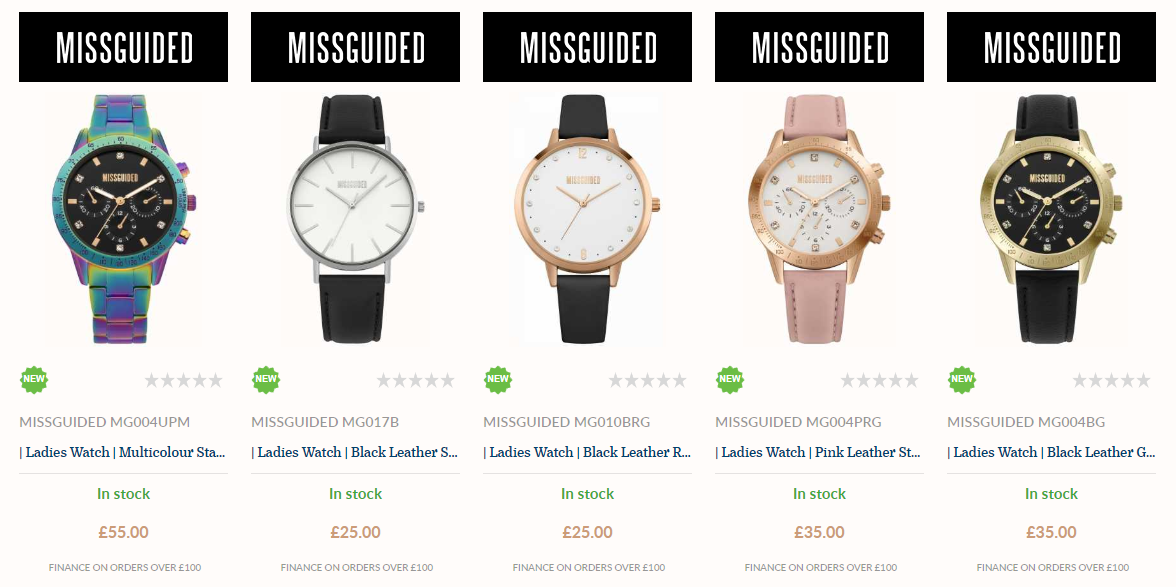
Task: Click Finance On Orders Over £100 under MG004BG
Action: tap(1052, 568)
